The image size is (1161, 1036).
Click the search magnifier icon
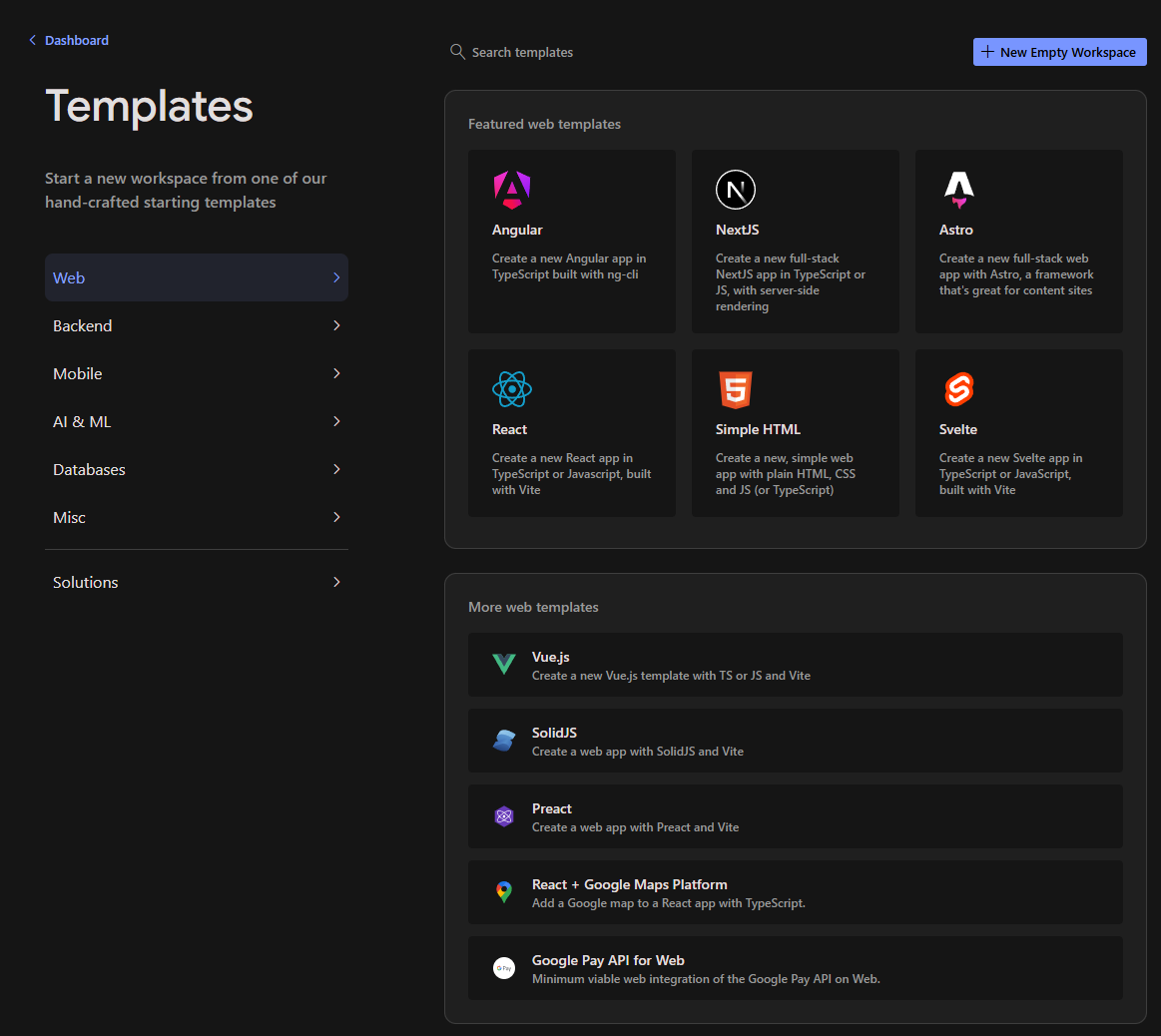457,52
